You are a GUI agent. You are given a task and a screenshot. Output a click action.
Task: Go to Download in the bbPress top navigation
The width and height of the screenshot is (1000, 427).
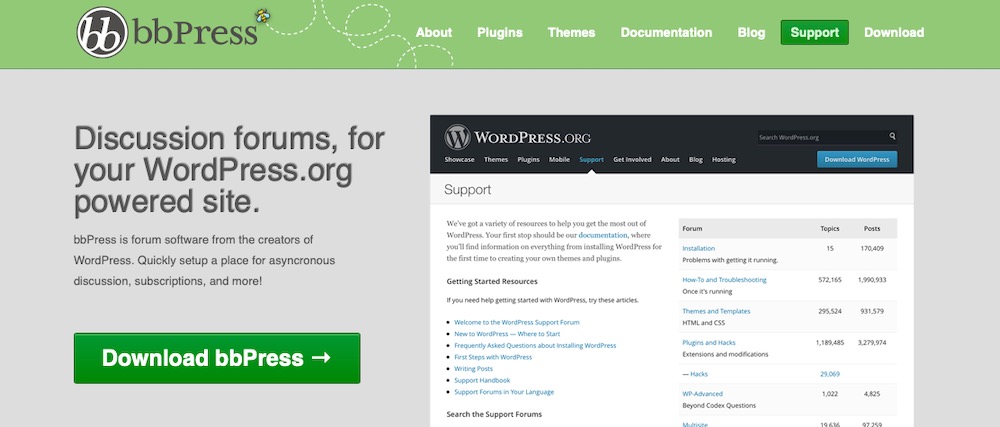894,32
